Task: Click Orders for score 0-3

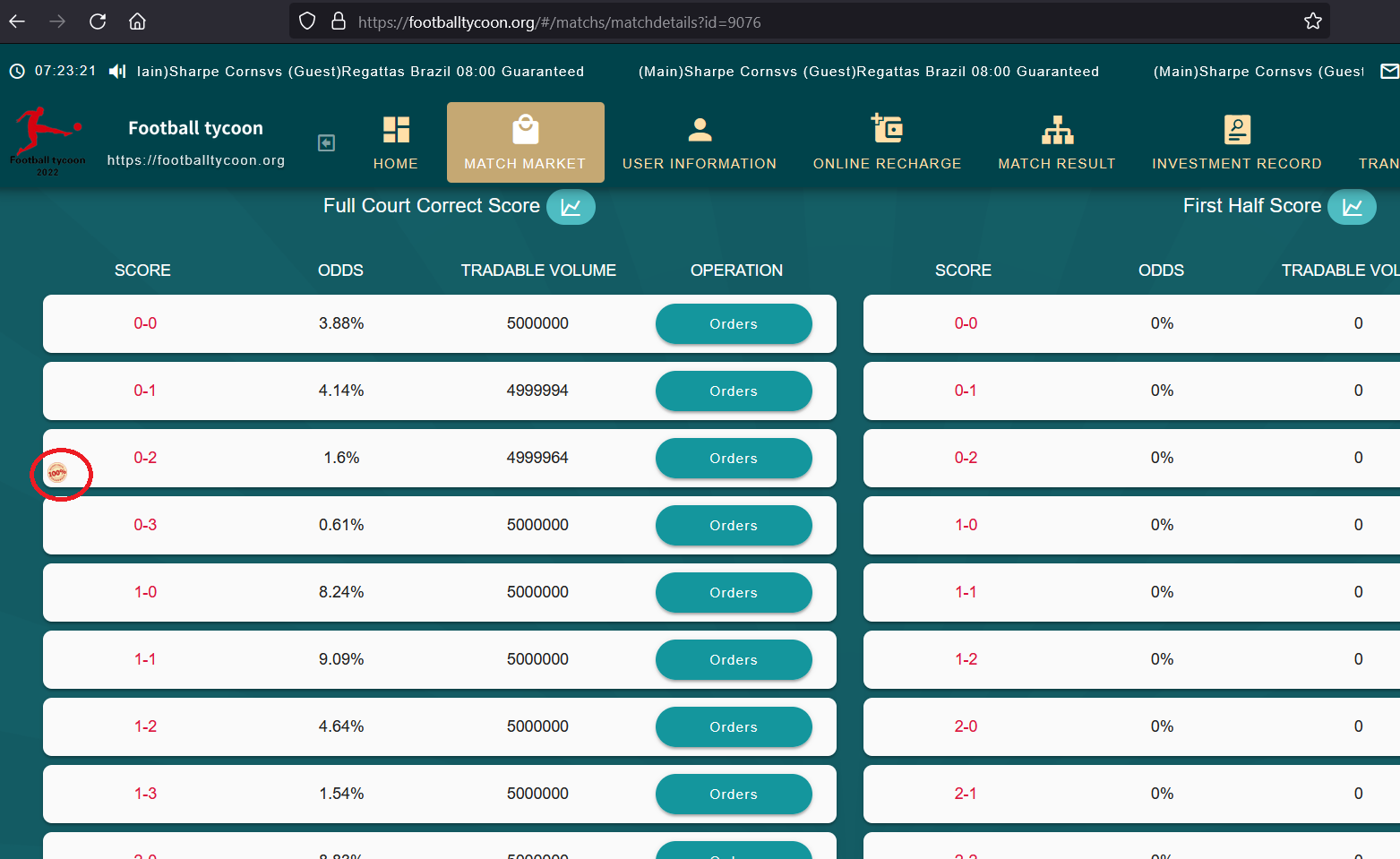Action: click(x=734, y=525)
